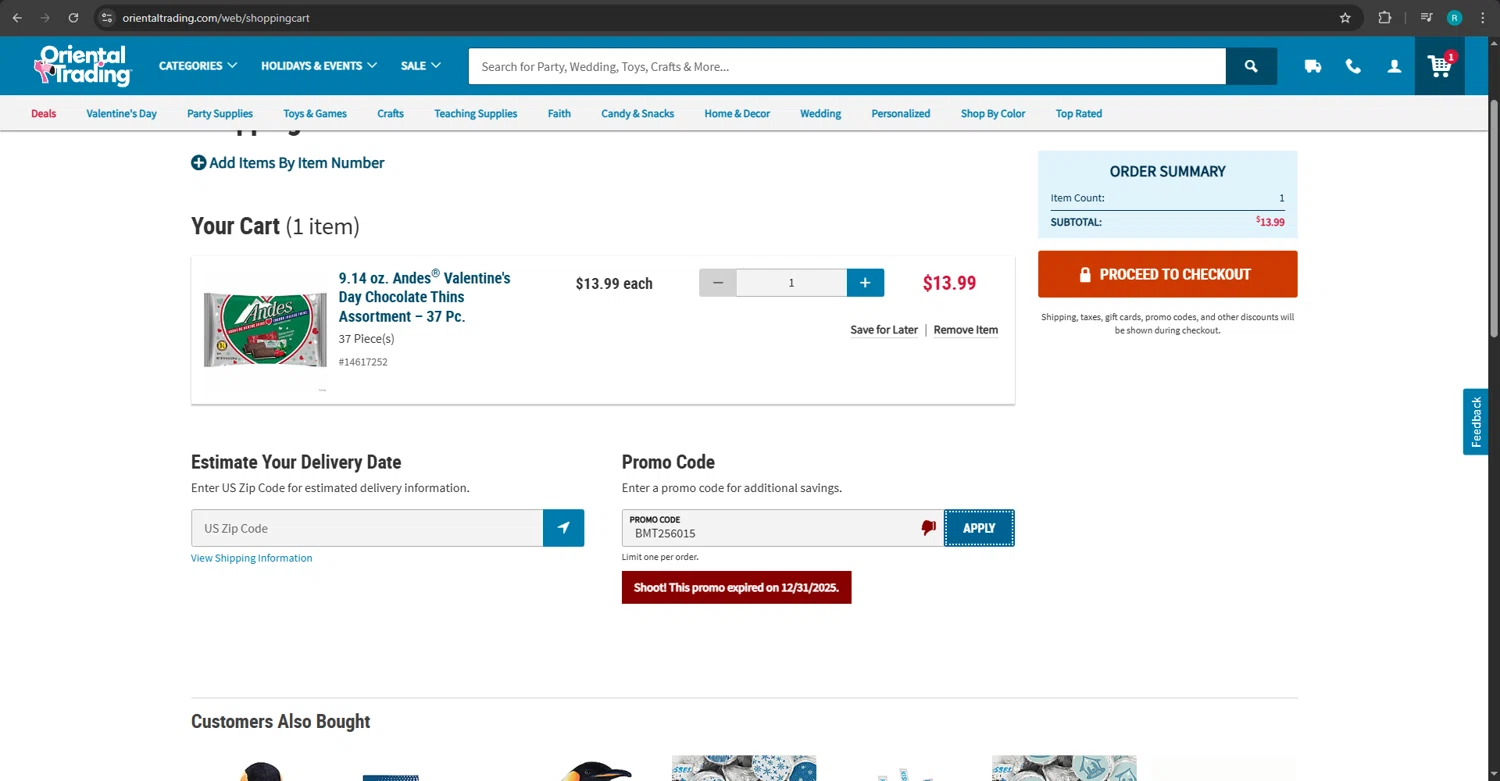Viewport: 1500px width, 781px height.
Task: Increase quantity with the plus button
Action: pyautogui.click(x=865, y=283)
